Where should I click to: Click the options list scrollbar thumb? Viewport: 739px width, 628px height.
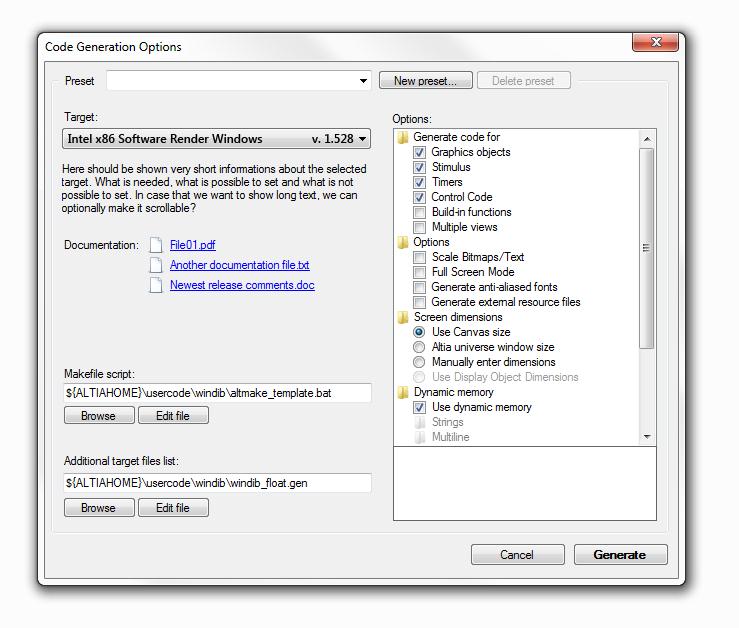pyautogui.click(x=647, y=248)
